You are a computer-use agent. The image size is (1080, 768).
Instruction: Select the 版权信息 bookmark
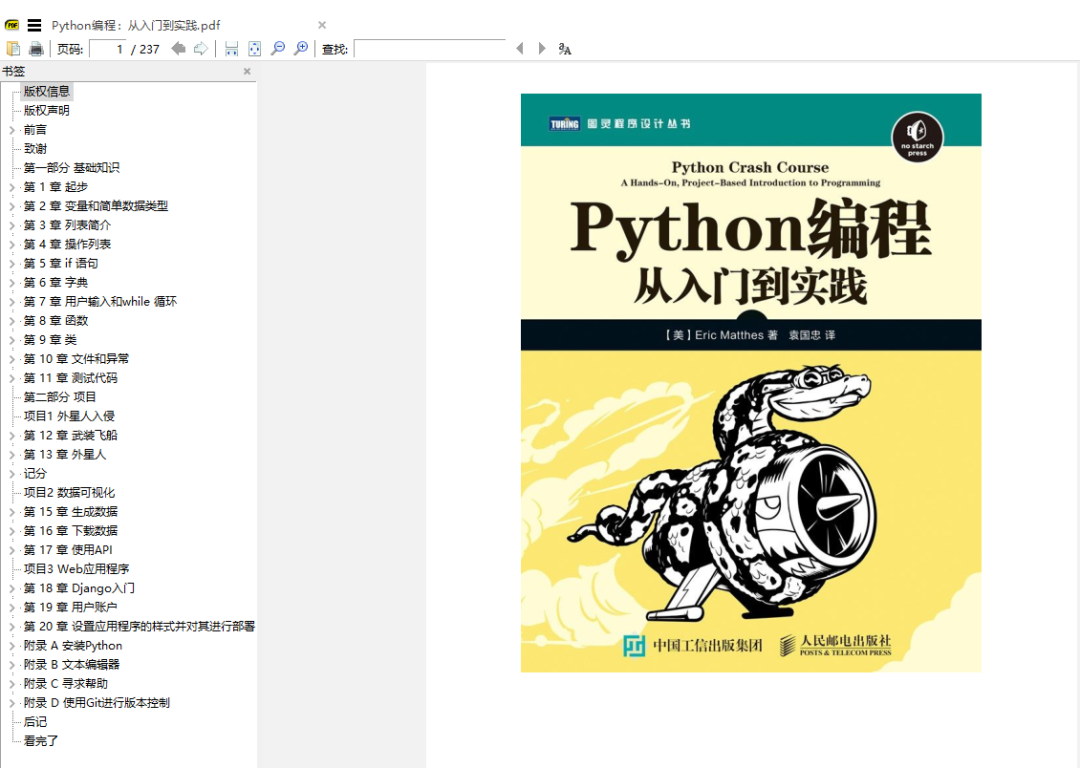46,91
